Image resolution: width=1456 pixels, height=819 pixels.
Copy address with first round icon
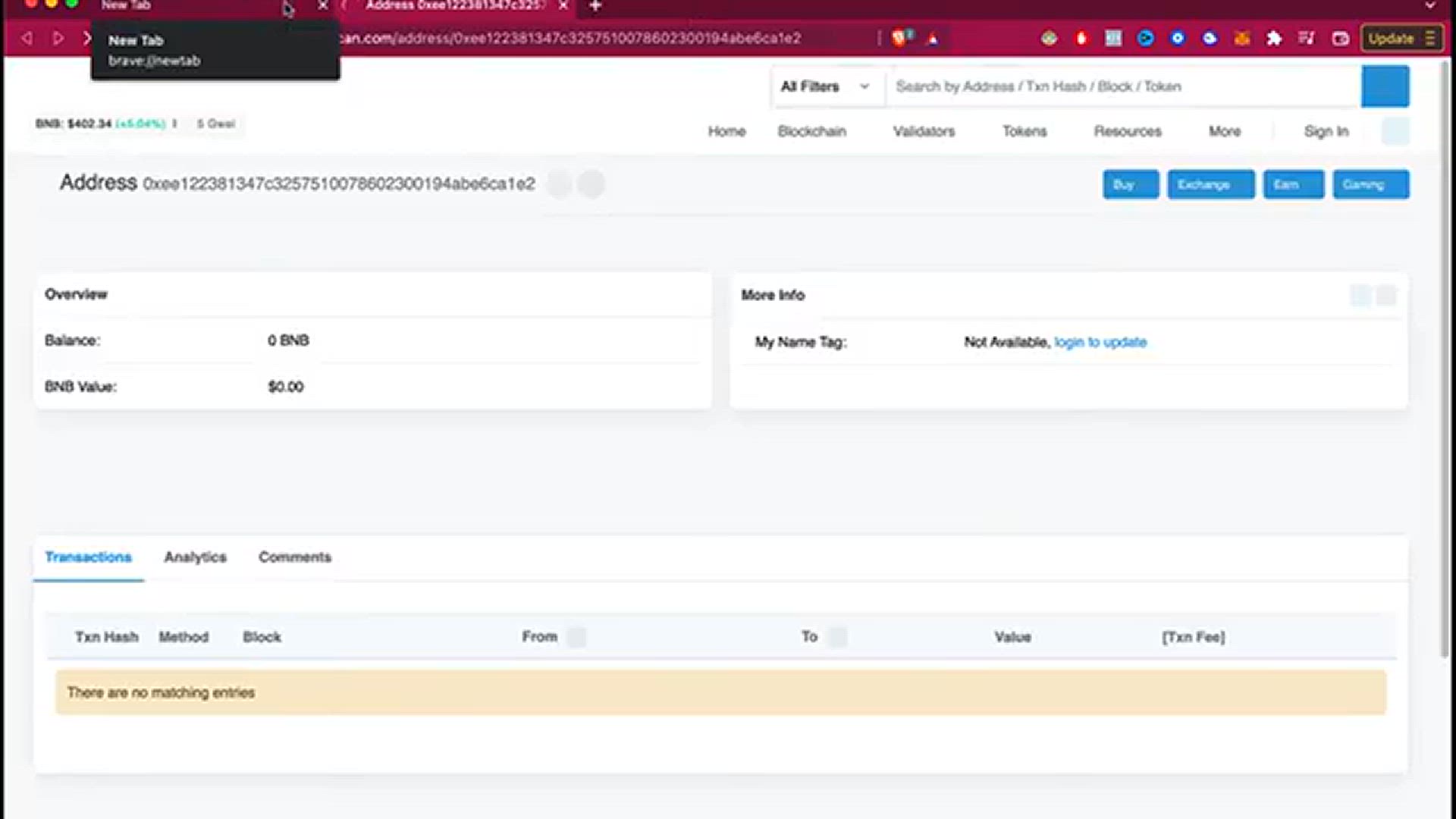pyautogui.click(x=560, y=184)
